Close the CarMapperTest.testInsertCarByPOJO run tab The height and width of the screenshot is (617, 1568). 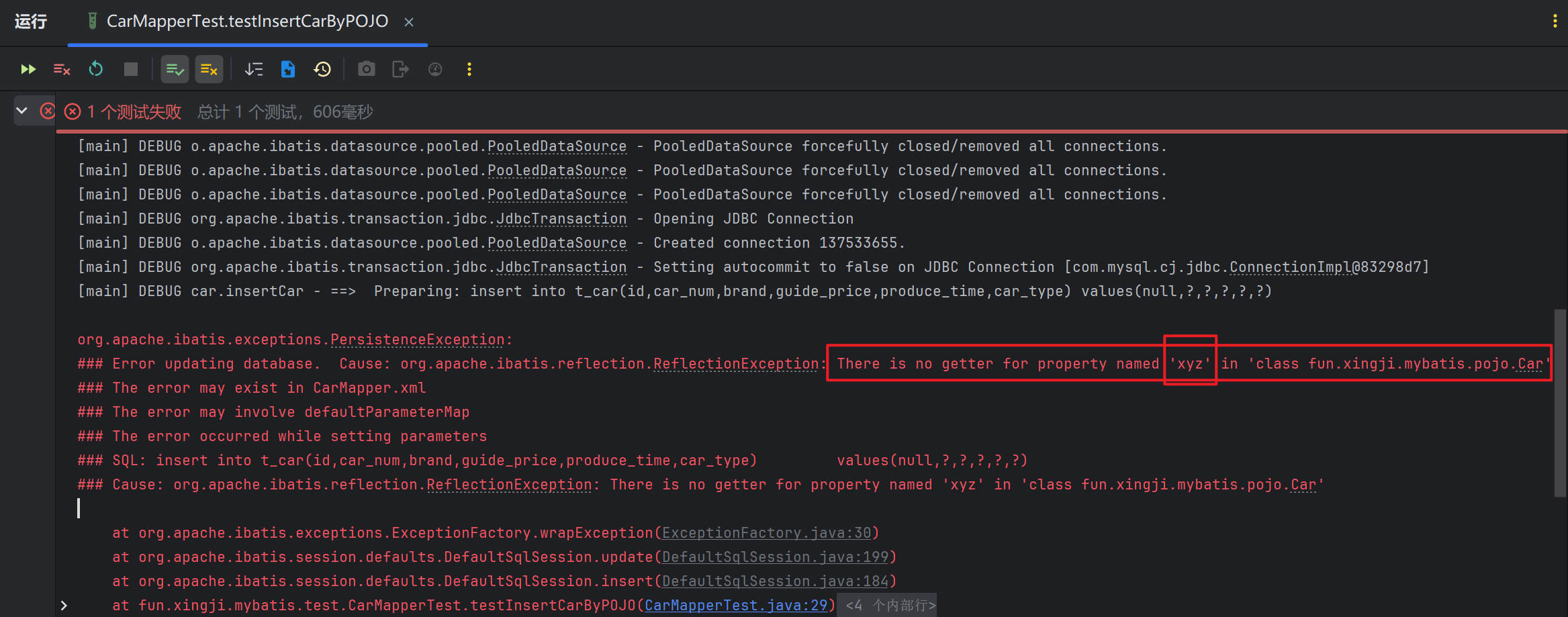[x=408, y=22]
